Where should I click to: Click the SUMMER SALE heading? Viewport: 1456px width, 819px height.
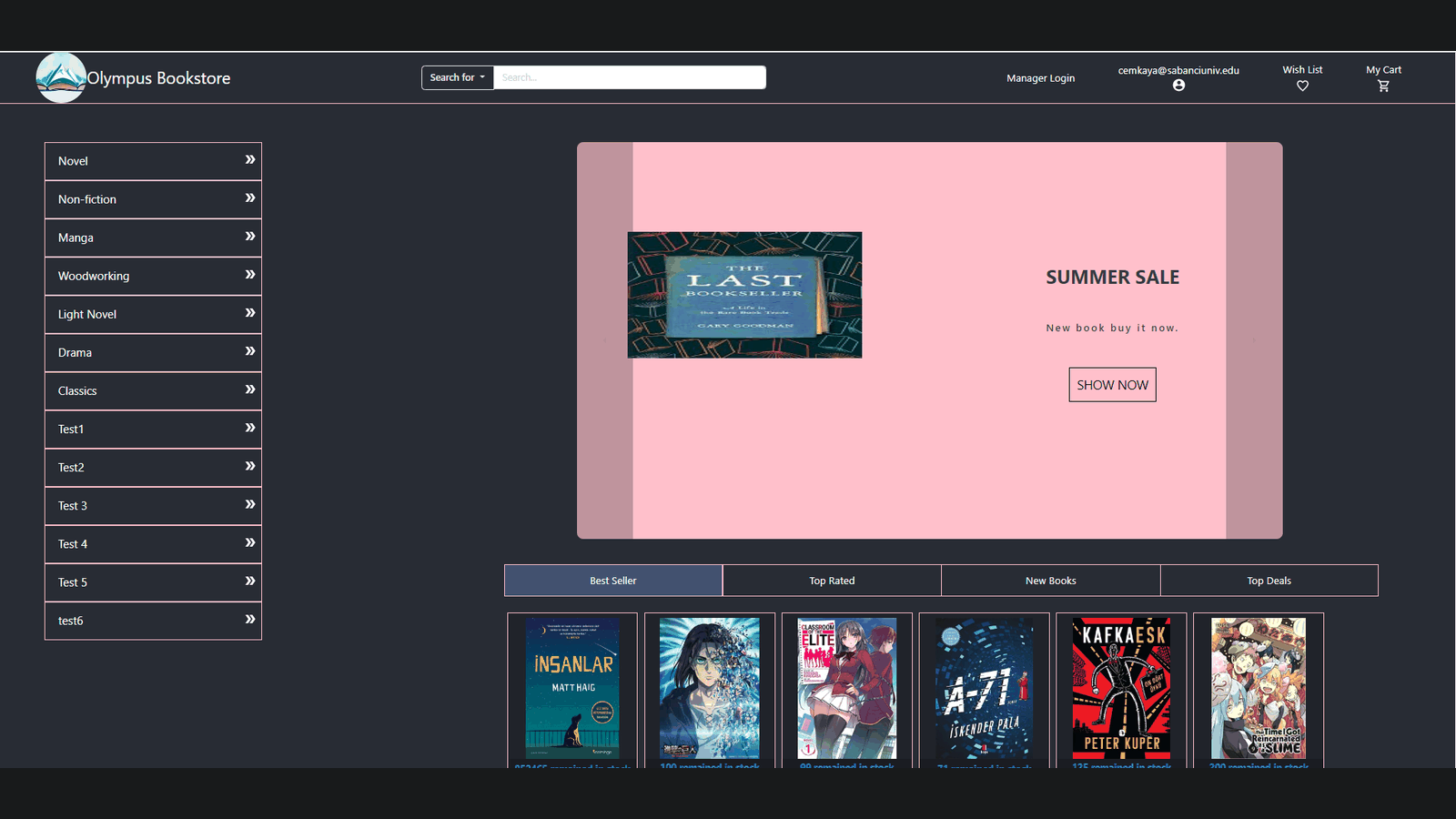pos(1112,278)
